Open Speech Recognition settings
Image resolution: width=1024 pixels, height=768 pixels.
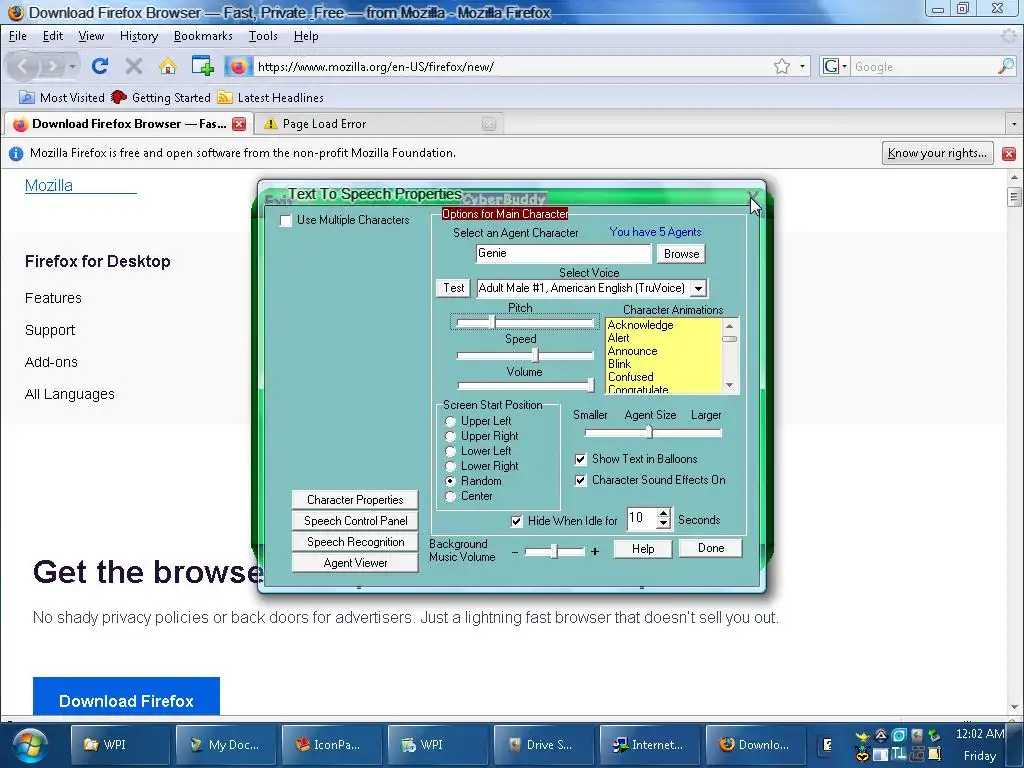pos(355,542)
